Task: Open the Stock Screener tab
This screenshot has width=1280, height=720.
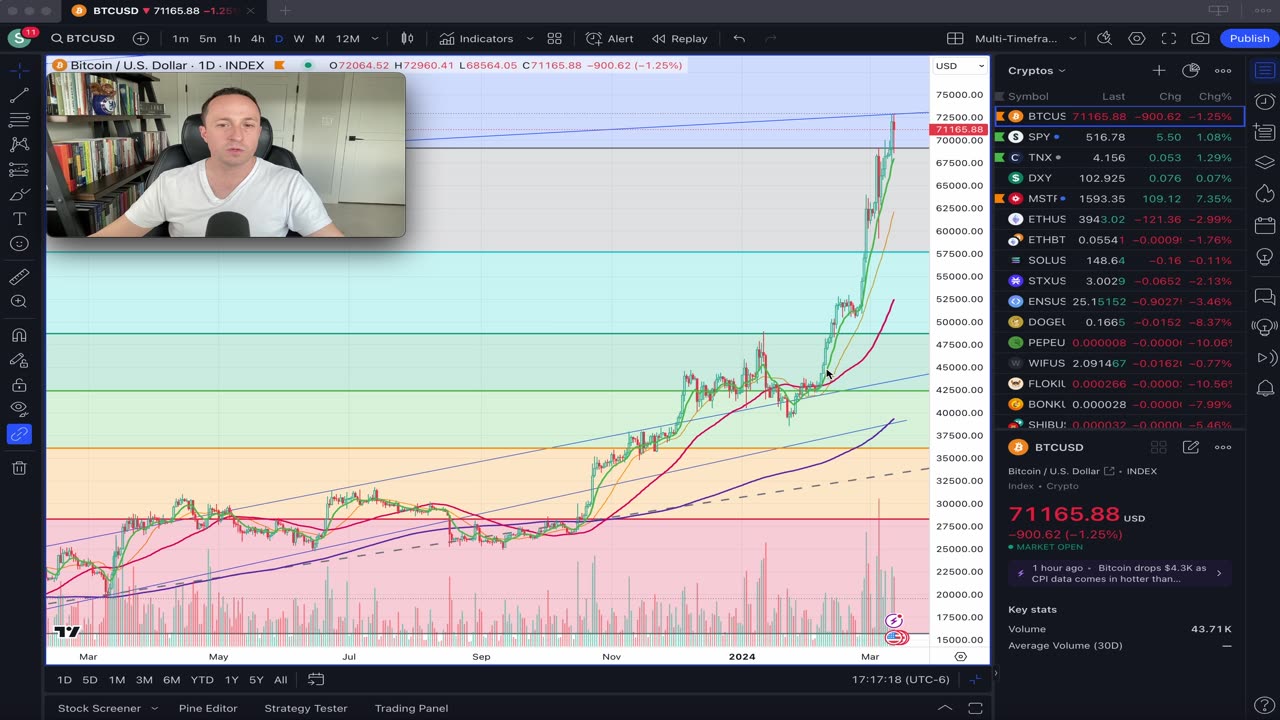Action: (x=99, y=708)
